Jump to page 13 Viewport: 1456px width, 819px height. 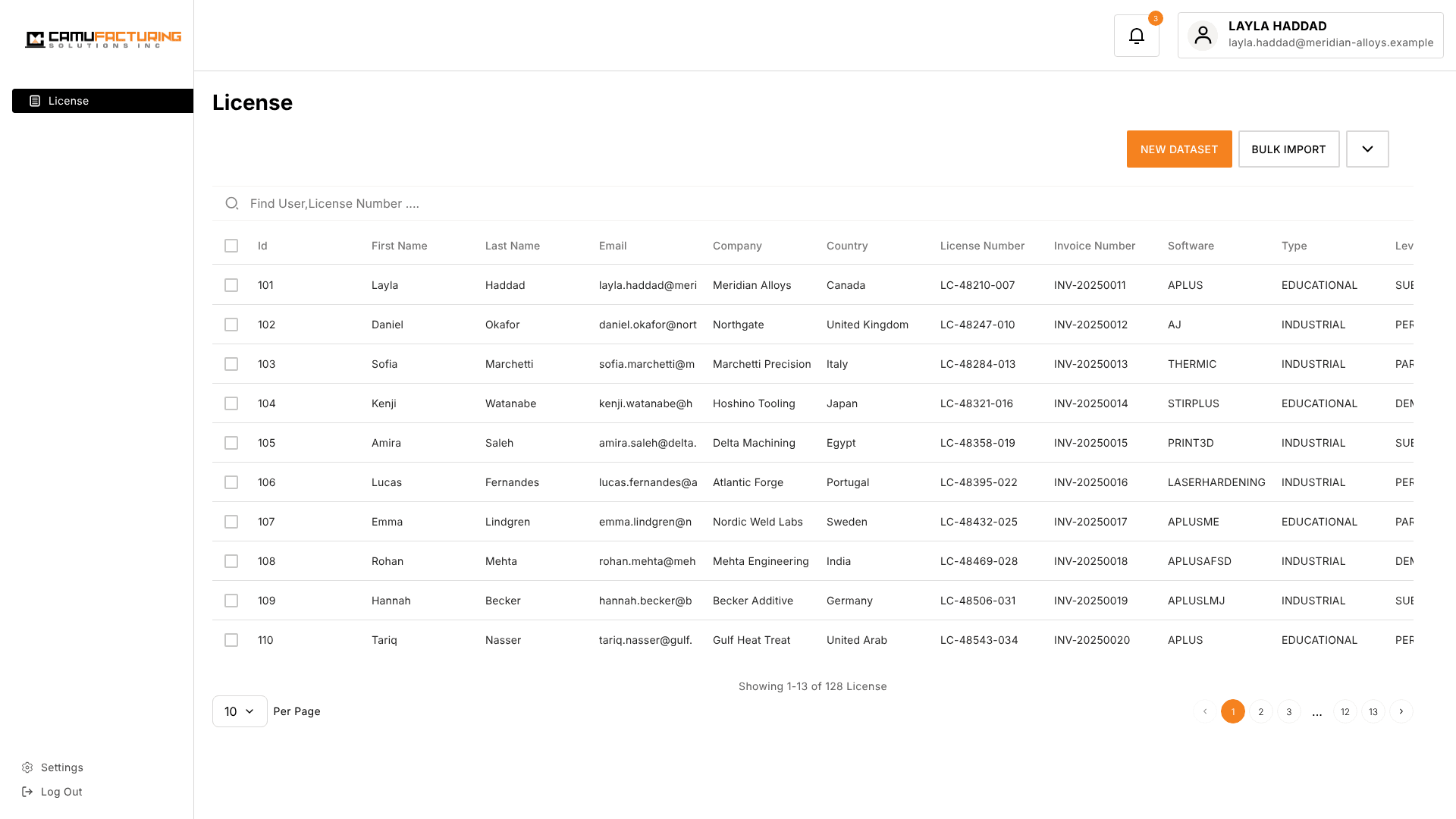[1373, 711]
